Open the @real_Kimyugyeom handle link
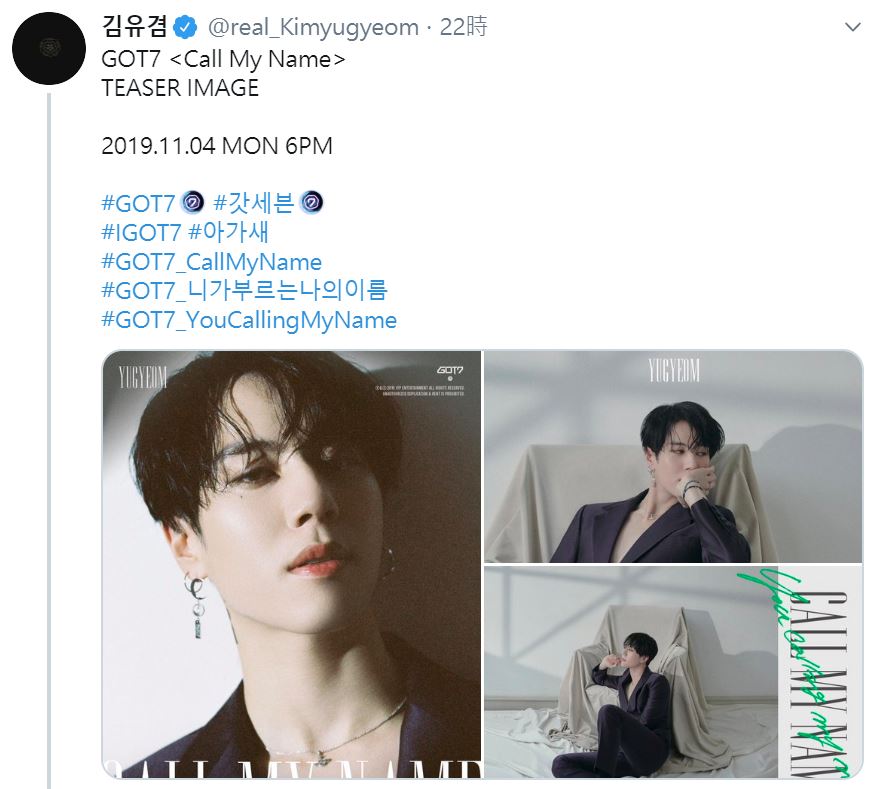875x789 pixels. click(313, 27)
